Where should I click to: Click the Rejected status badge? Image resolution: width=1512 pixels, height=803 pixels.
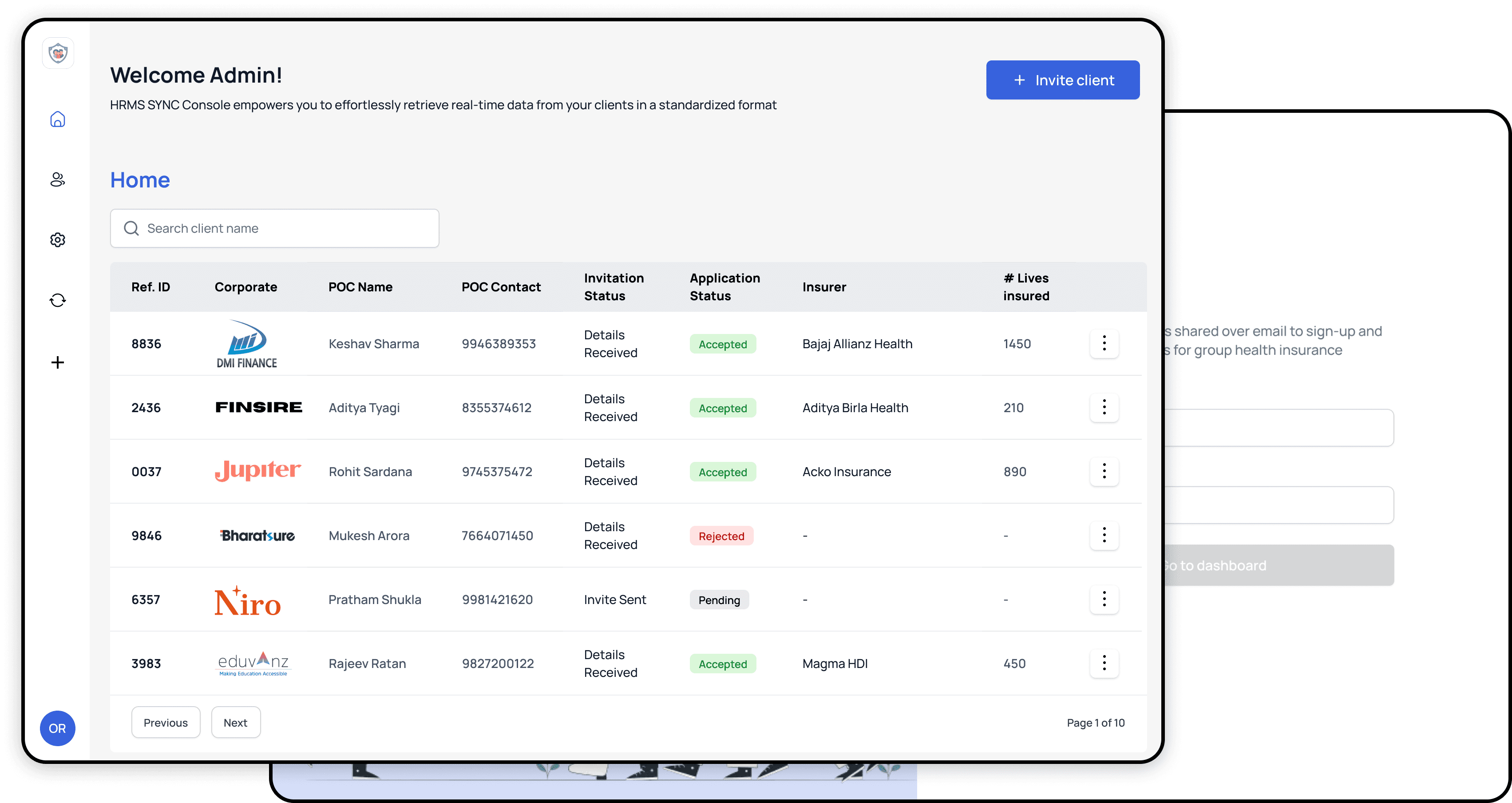(x=721, y=536)
